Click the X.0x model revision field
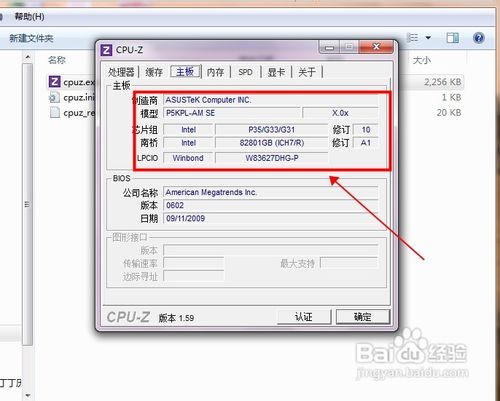This screenshot has height=401, width=500. pyautogui.click(x=340, y=113)
